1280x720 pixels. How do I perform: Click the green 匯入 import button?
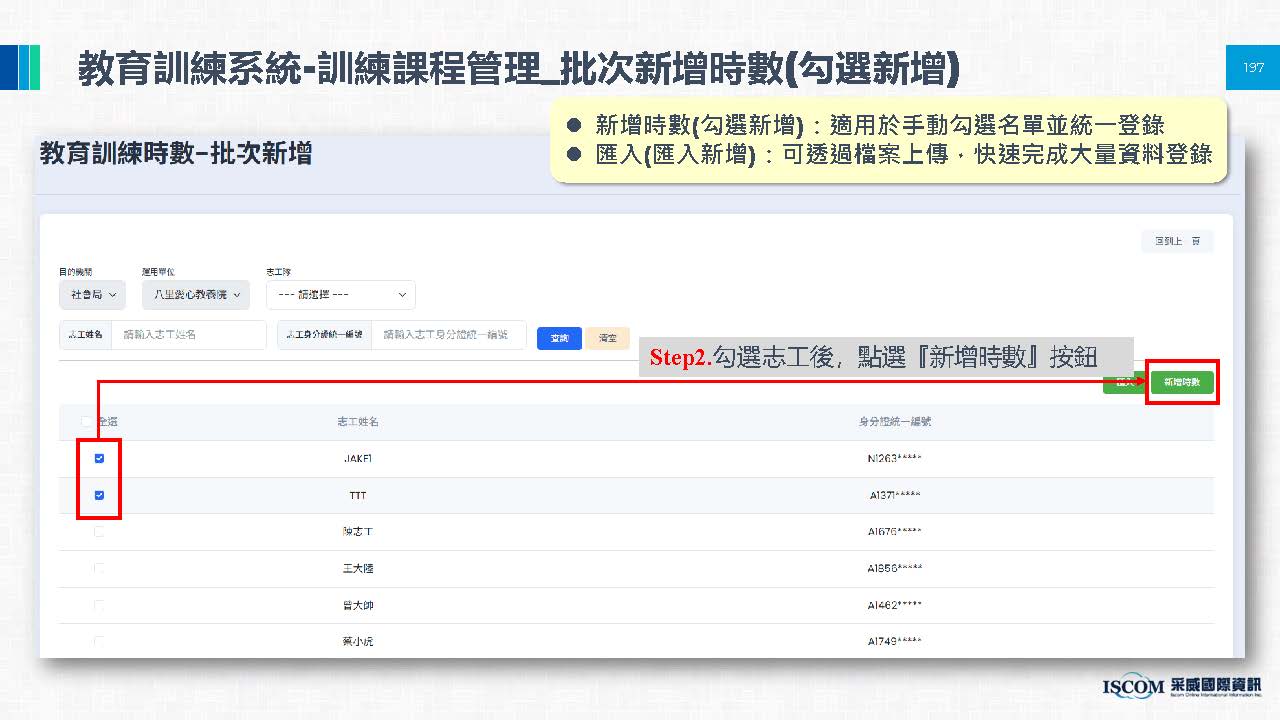tap(1125, 382)
